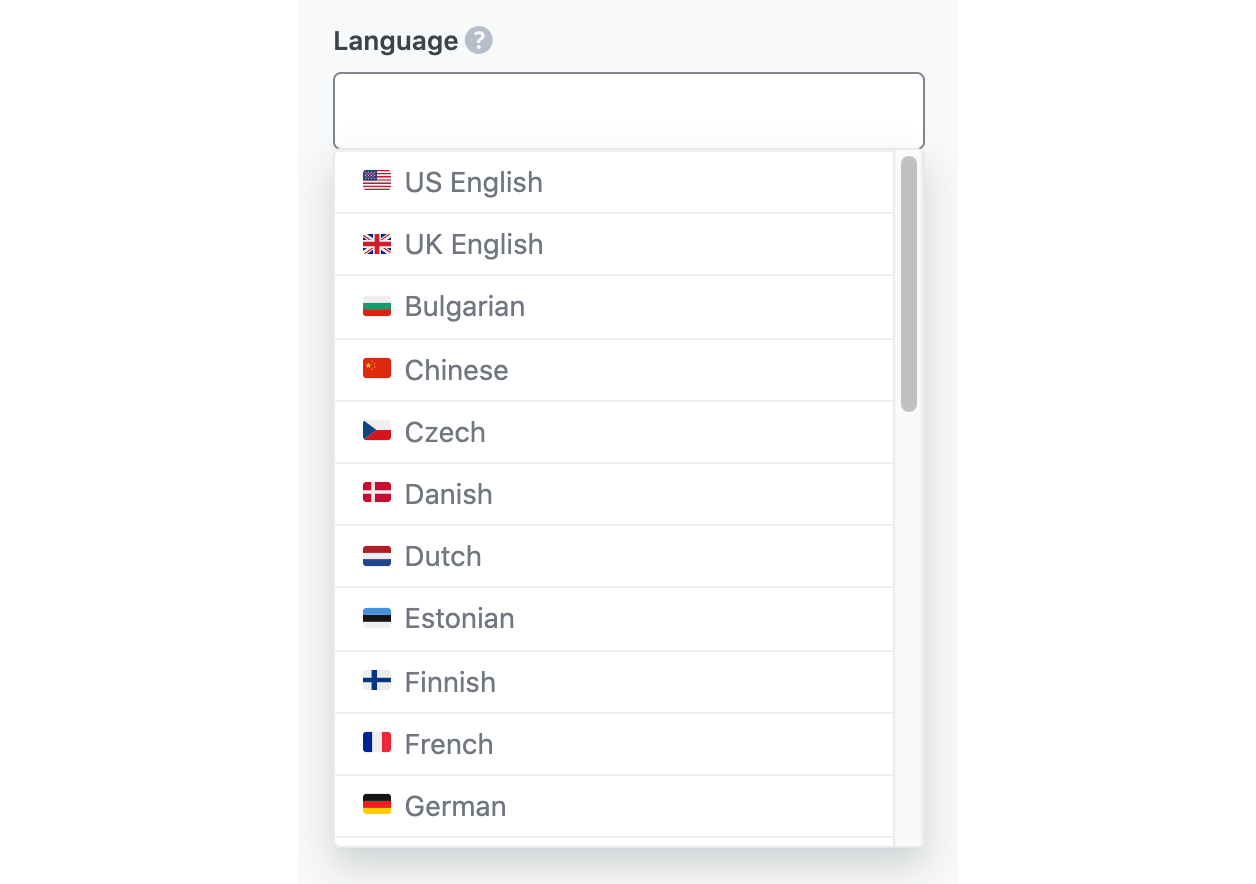Click the Bulgarian flag icon
This screenshot has height=884, width=1256.
click(x=377, y=306)
